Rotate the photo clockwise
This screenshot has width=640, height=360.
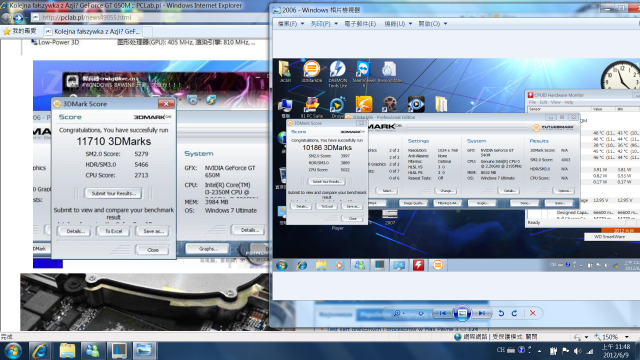515,313
